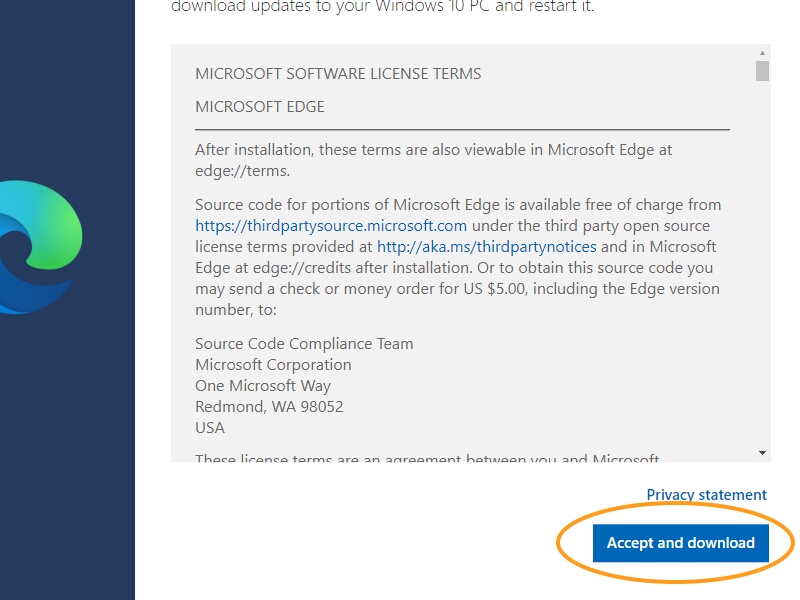Click the Source Code Compliance Team line
This screenshot has width=800, height=600.
click(x=304, y=344)
